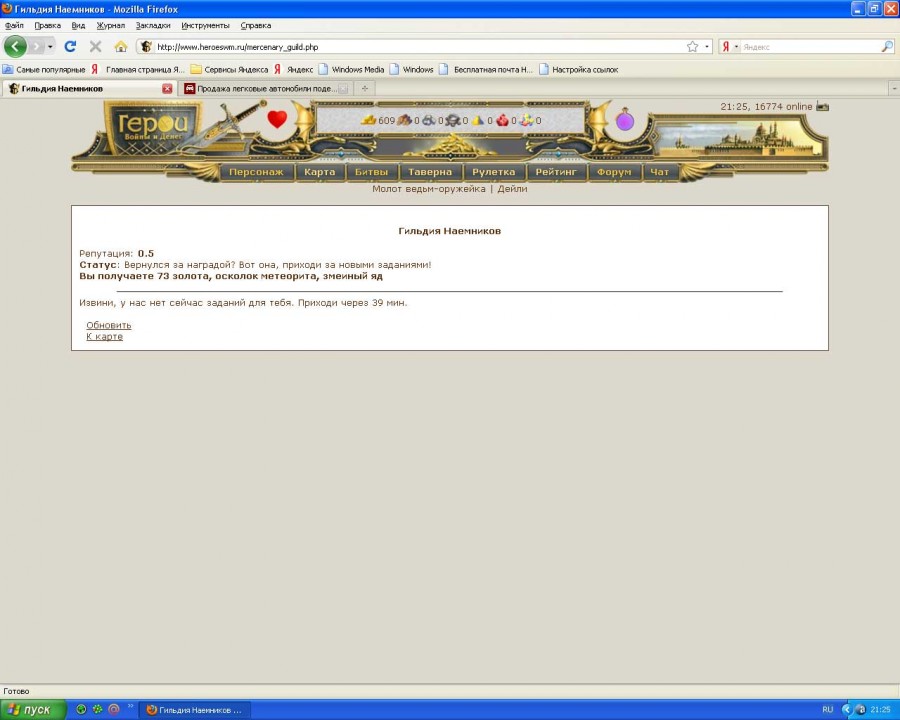900x720 pixels.
Task: Click the wood resource icon
Action: [x=405, y=120]
